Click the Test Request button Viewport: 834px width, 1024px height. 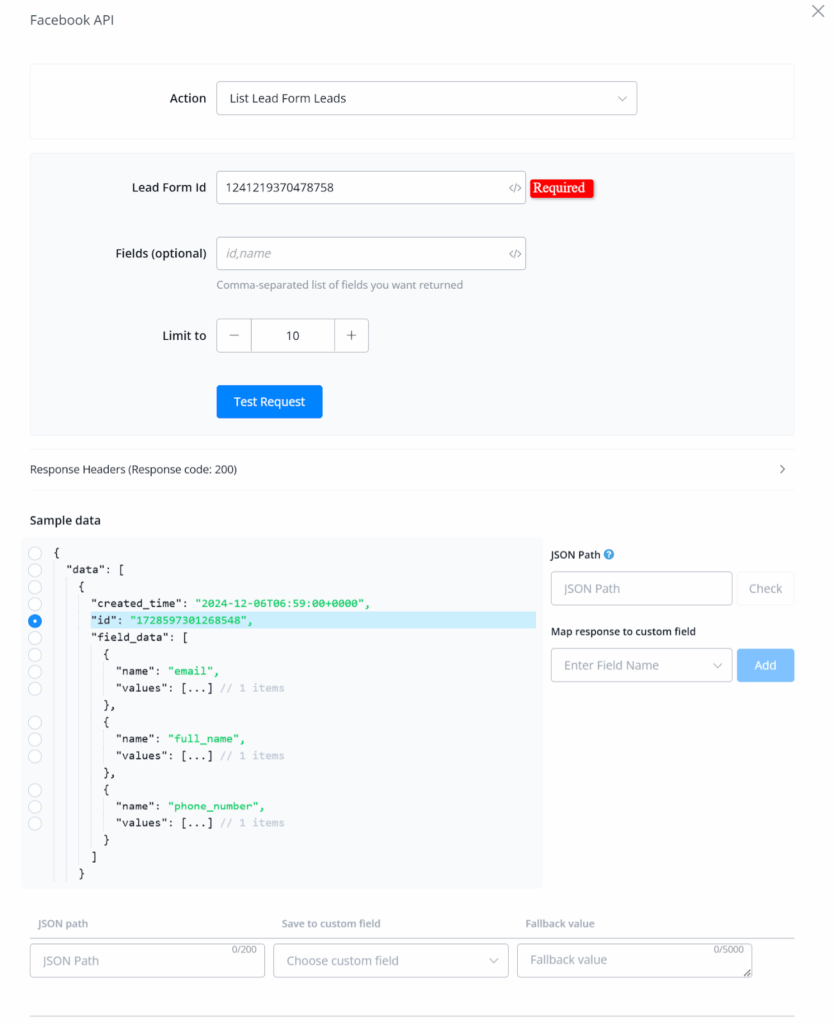point(269,402)
